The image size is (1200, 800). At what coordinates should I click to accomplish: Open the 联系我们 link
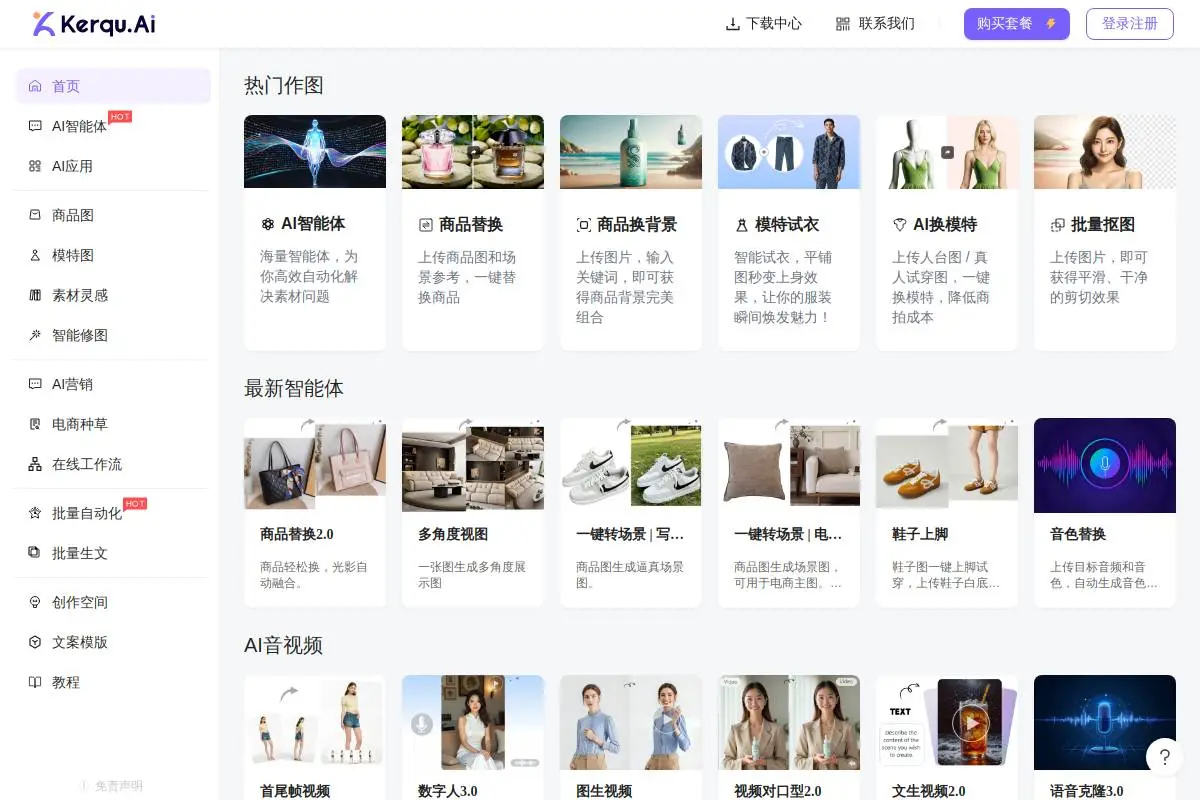(875, 24)
